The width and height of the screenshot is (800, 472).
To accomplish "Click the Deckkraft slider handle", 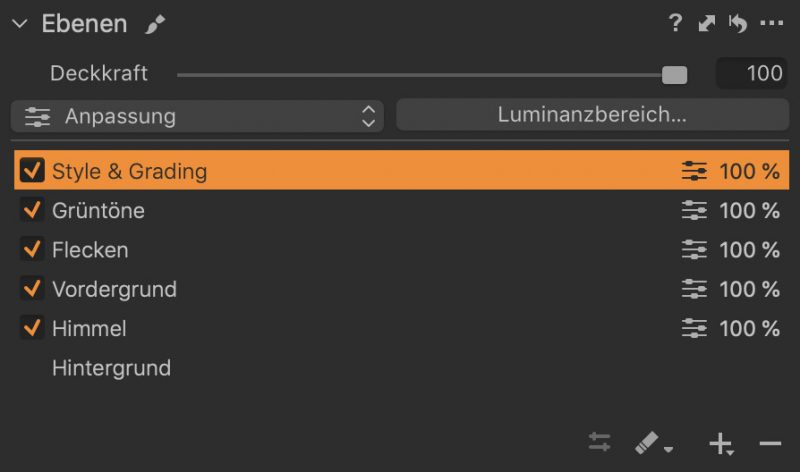I will pos(674,75).
